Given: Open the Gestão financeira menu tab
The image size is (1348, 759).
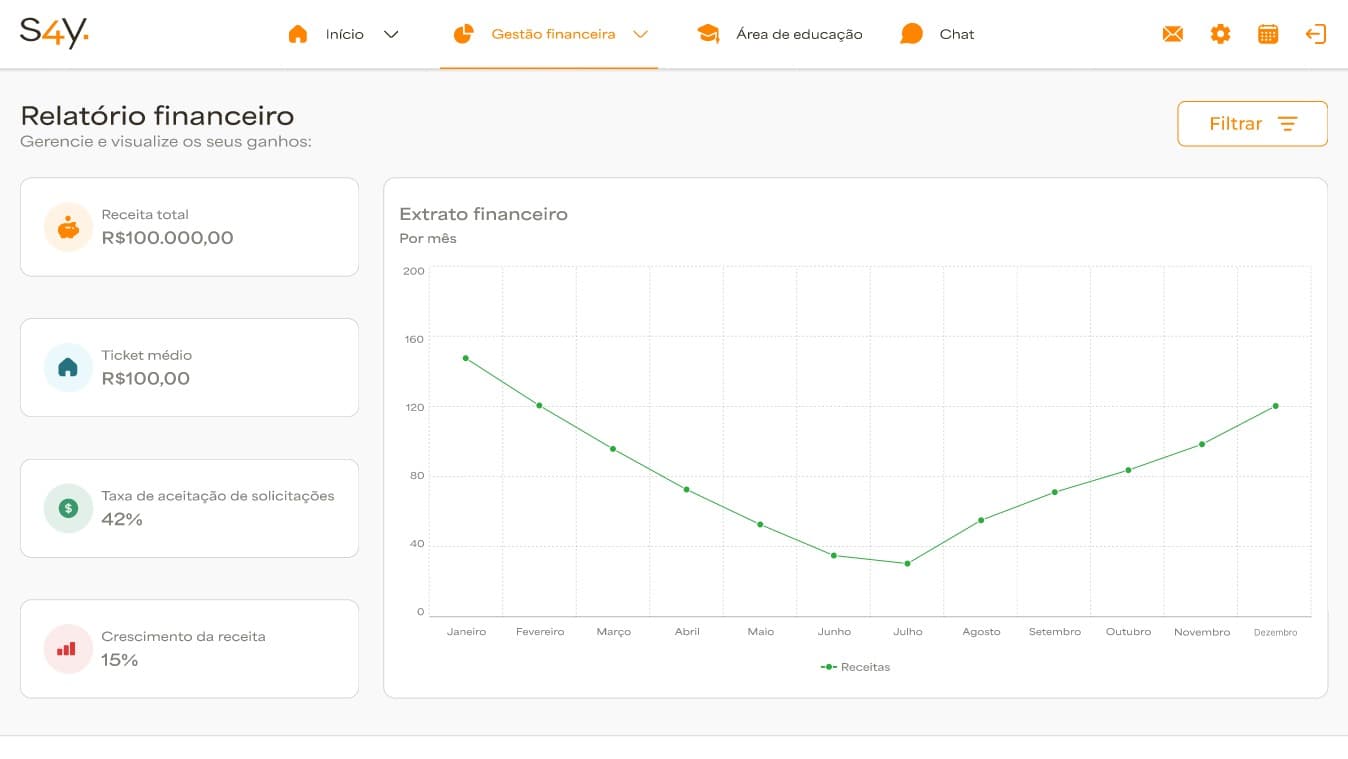Looking at the screenshot, I should click(x=552, y=34).
